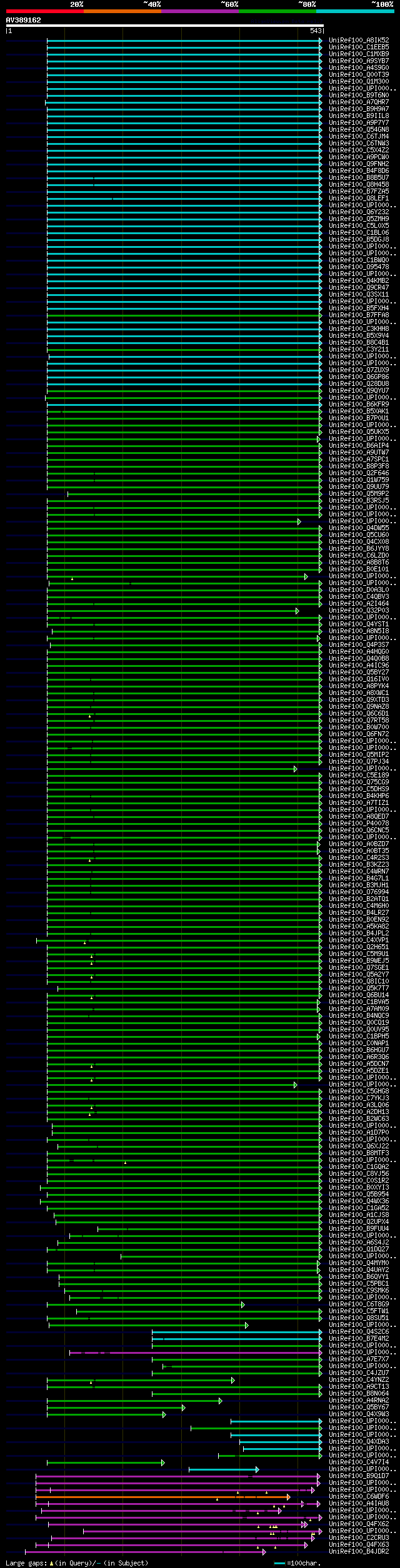Select hit label UniRef100_B9Q1D7

[359, 1476]
